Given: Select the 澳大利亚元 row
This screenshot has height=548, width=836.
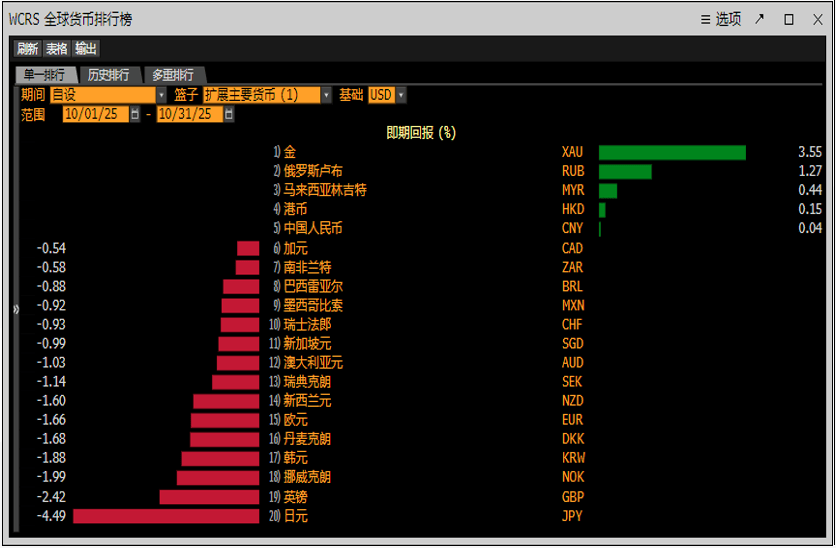Looking at the screenshot, I should pyautogui.click(x=421, y=363).
